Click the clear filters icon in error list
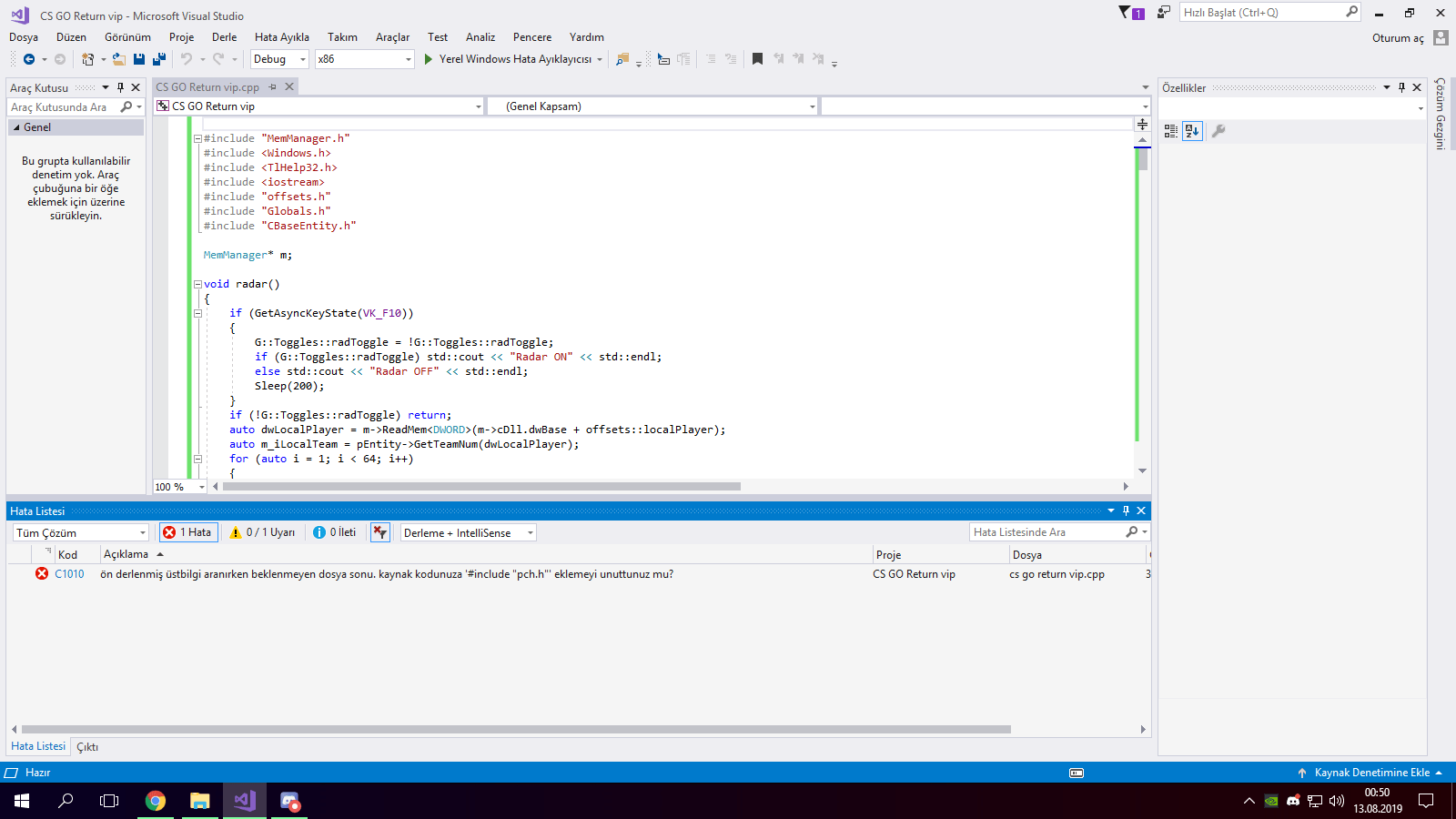The height and width of the screenshot is (819, 1456). coord(380,532)
